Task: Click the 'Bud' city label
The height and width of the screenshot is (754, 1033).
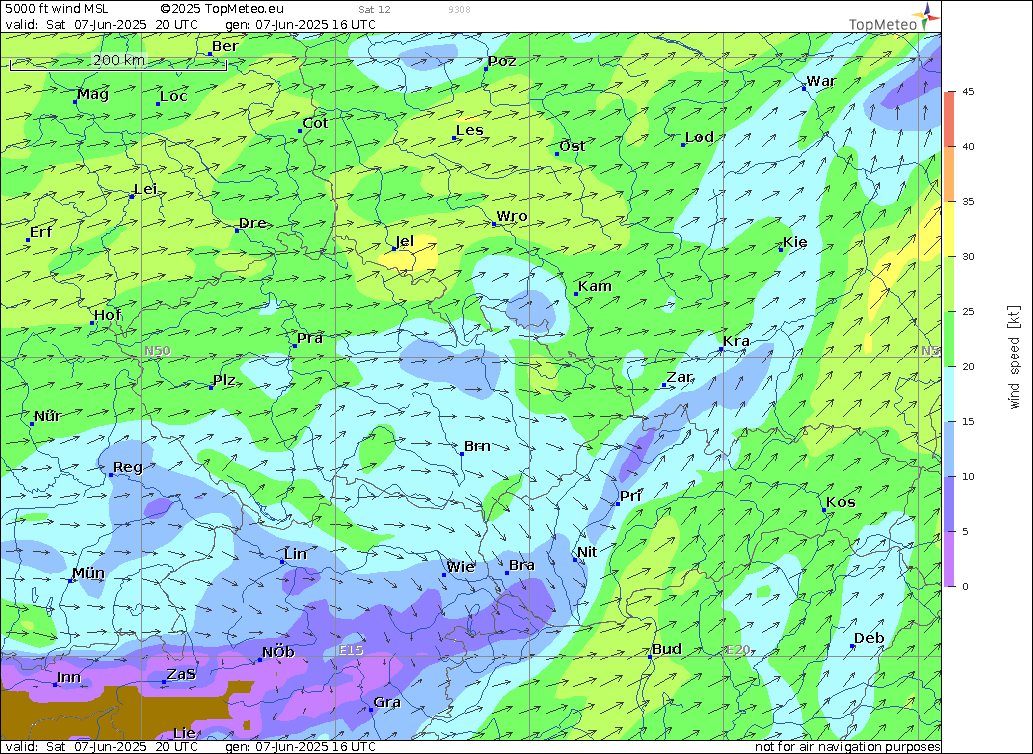Action: point(667,649)
